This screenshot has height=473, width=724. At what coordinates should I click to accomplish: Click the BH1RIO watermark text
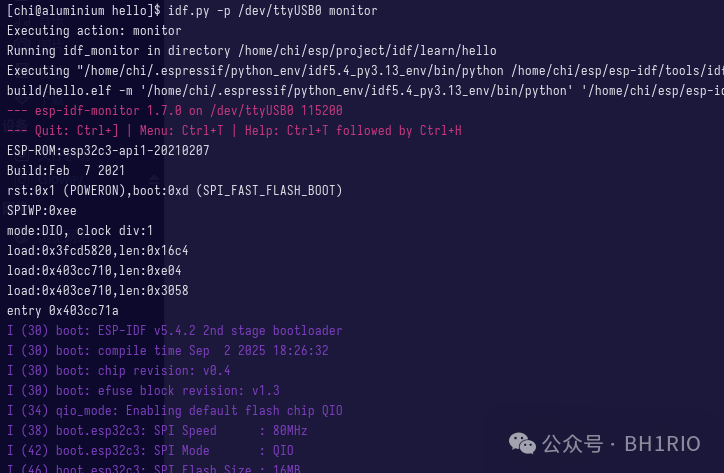[x=662, y=444]
